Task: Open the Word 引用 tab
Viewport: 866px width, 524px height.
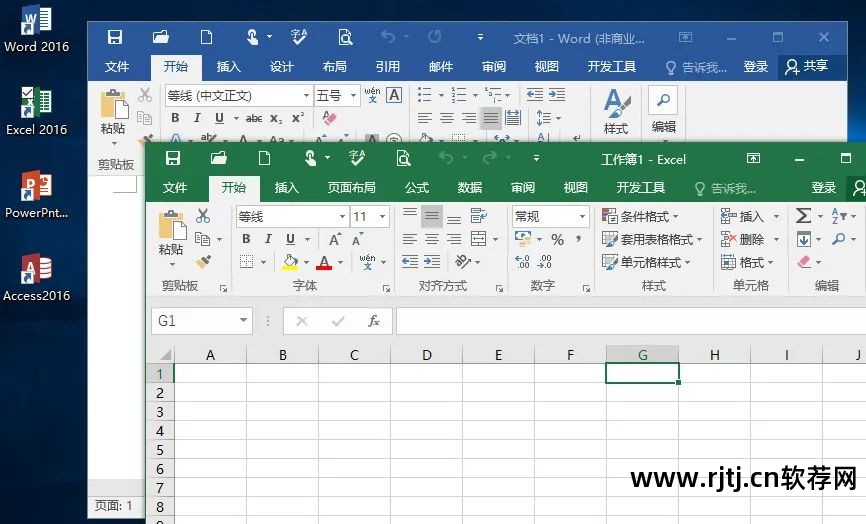Action: (x=387, y=67)
